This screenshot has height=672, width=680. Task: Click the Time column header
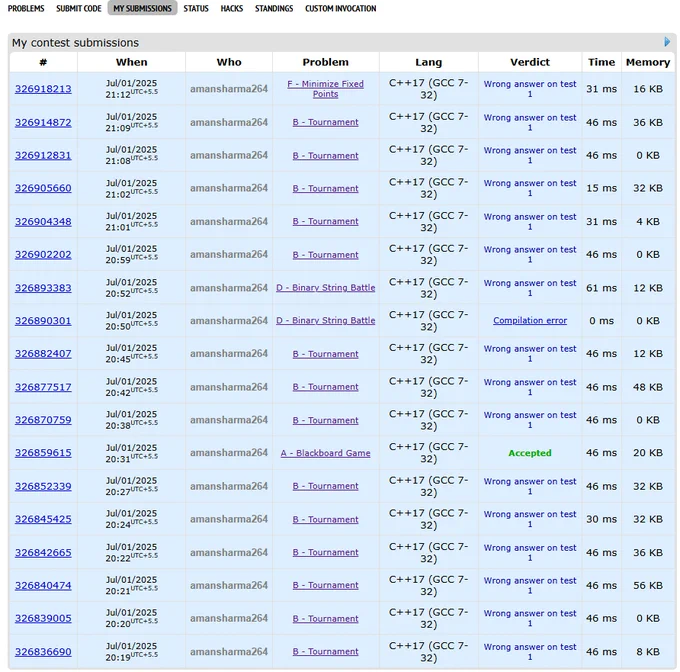[602, 62]
